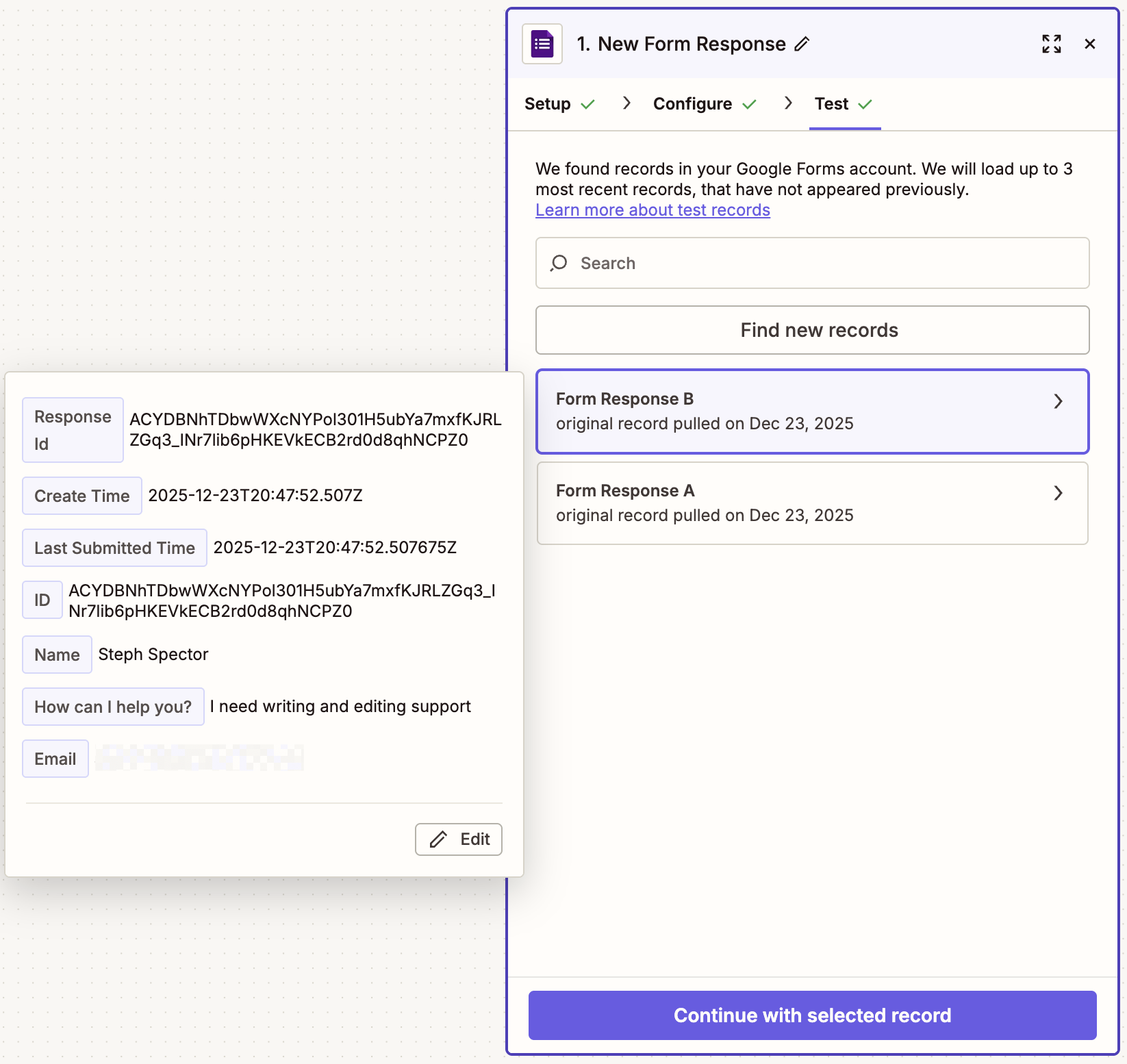Screen dimensions: 1127x1064
Task: Close the New Form Response panel
Action: 1090,43
